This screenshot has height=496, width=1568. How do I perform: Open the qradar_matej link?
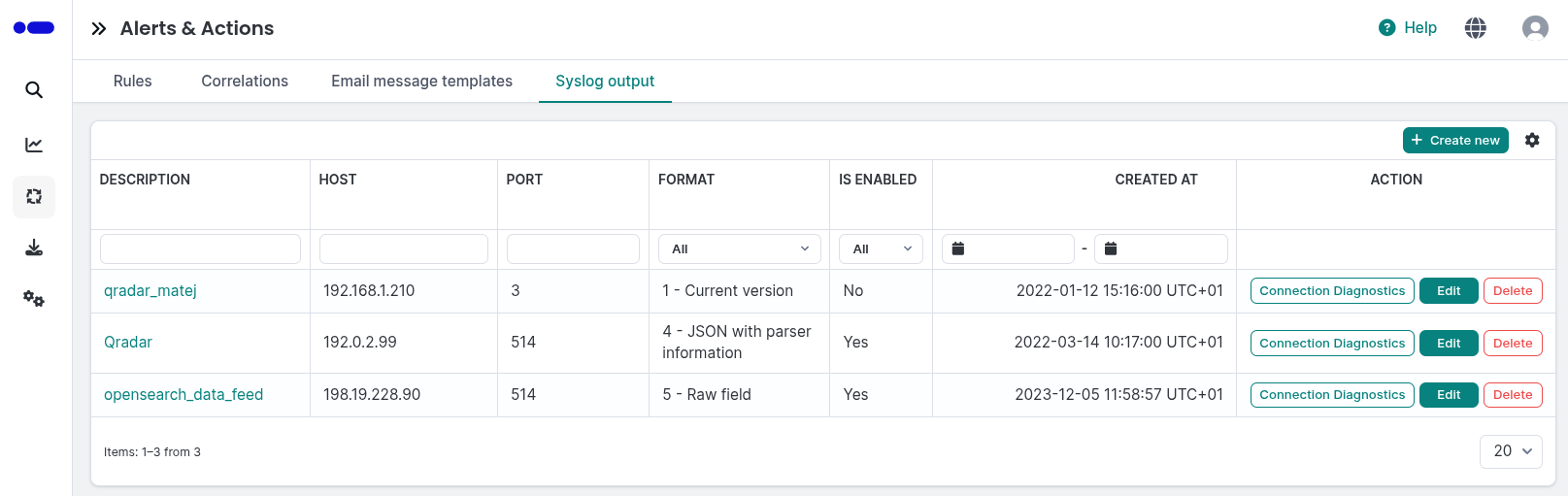pos(150,291)
